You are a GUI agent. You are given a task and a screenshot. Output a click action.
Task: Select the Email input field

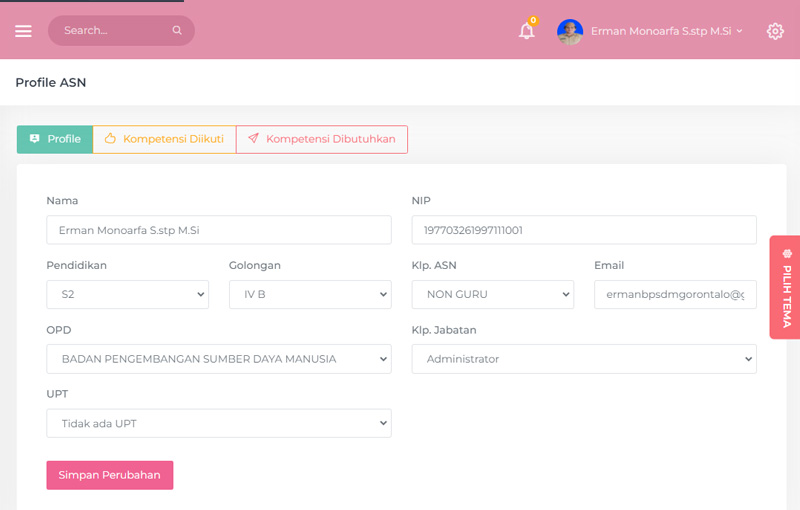tap(675, 294)
